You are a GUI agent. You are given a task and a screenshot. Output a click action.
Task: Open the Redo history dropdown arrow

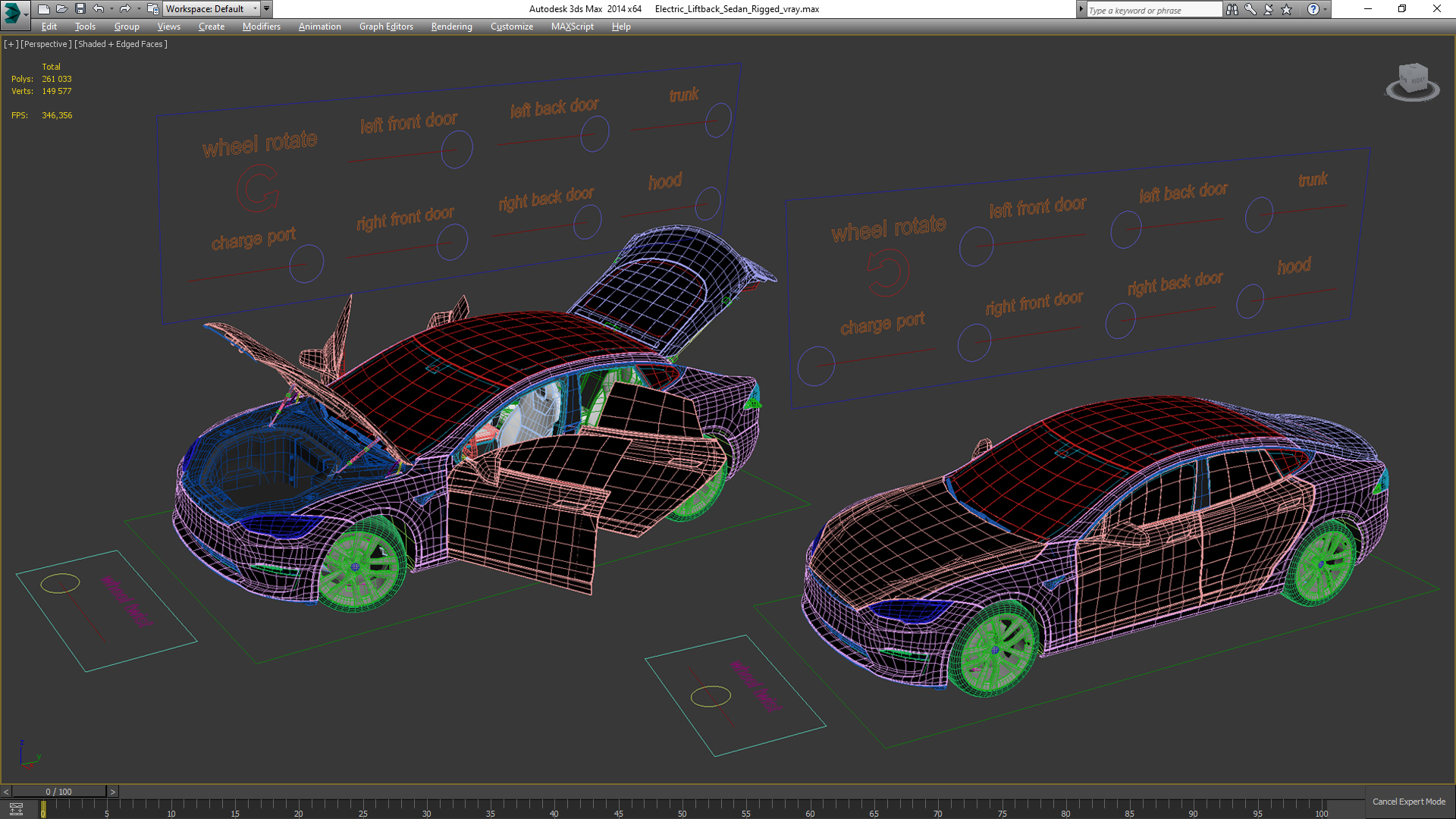click(138, 9)
